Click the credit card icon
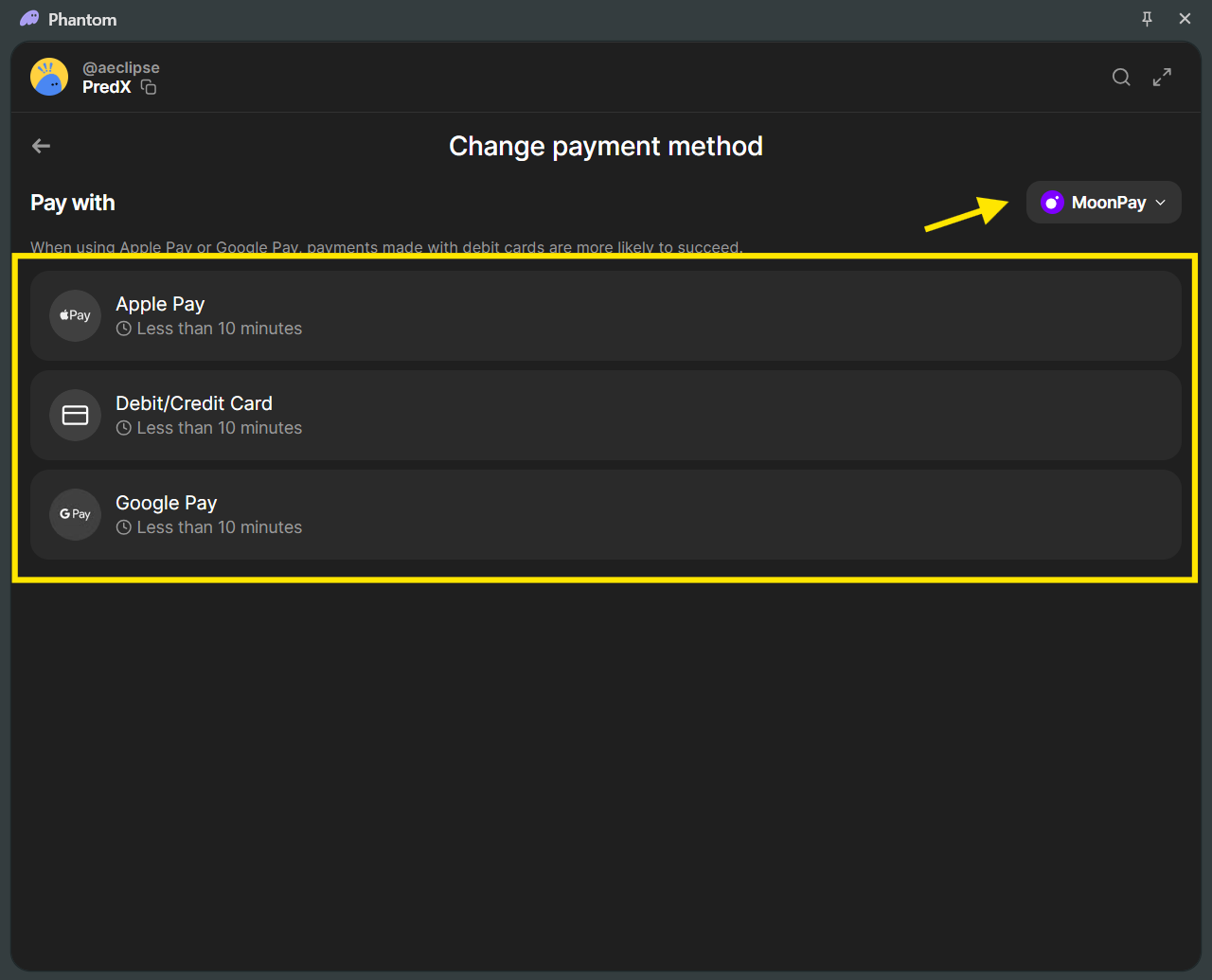Viewport: 1212px width, 980px height. click(75, 415)
